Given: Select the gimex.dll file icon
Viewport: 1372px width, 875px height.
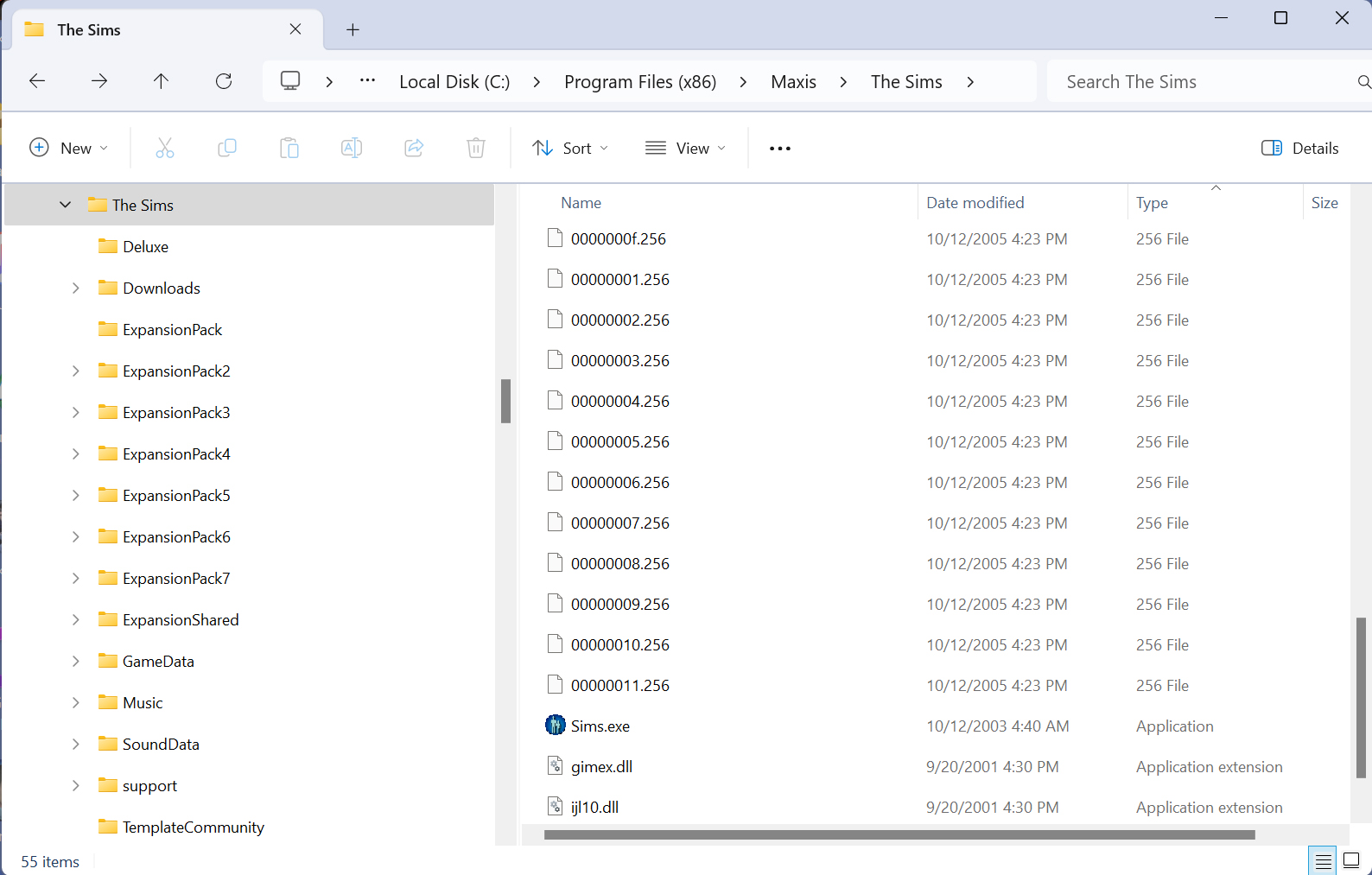Looking at the screenshot, I should point(556,766).
